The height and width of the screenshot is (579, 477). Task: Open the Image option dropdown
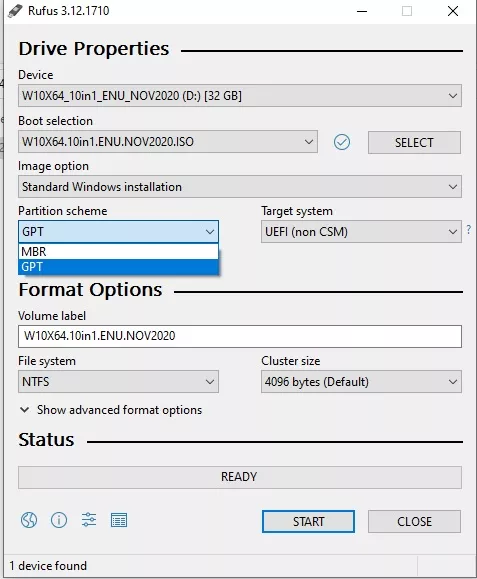[x=240, y=187]
